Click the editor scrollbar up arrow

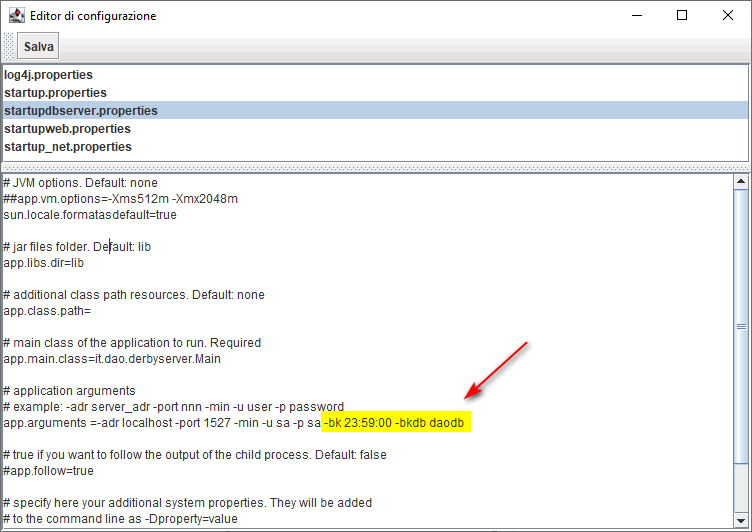pyautogui.click(x=741, y=183)
